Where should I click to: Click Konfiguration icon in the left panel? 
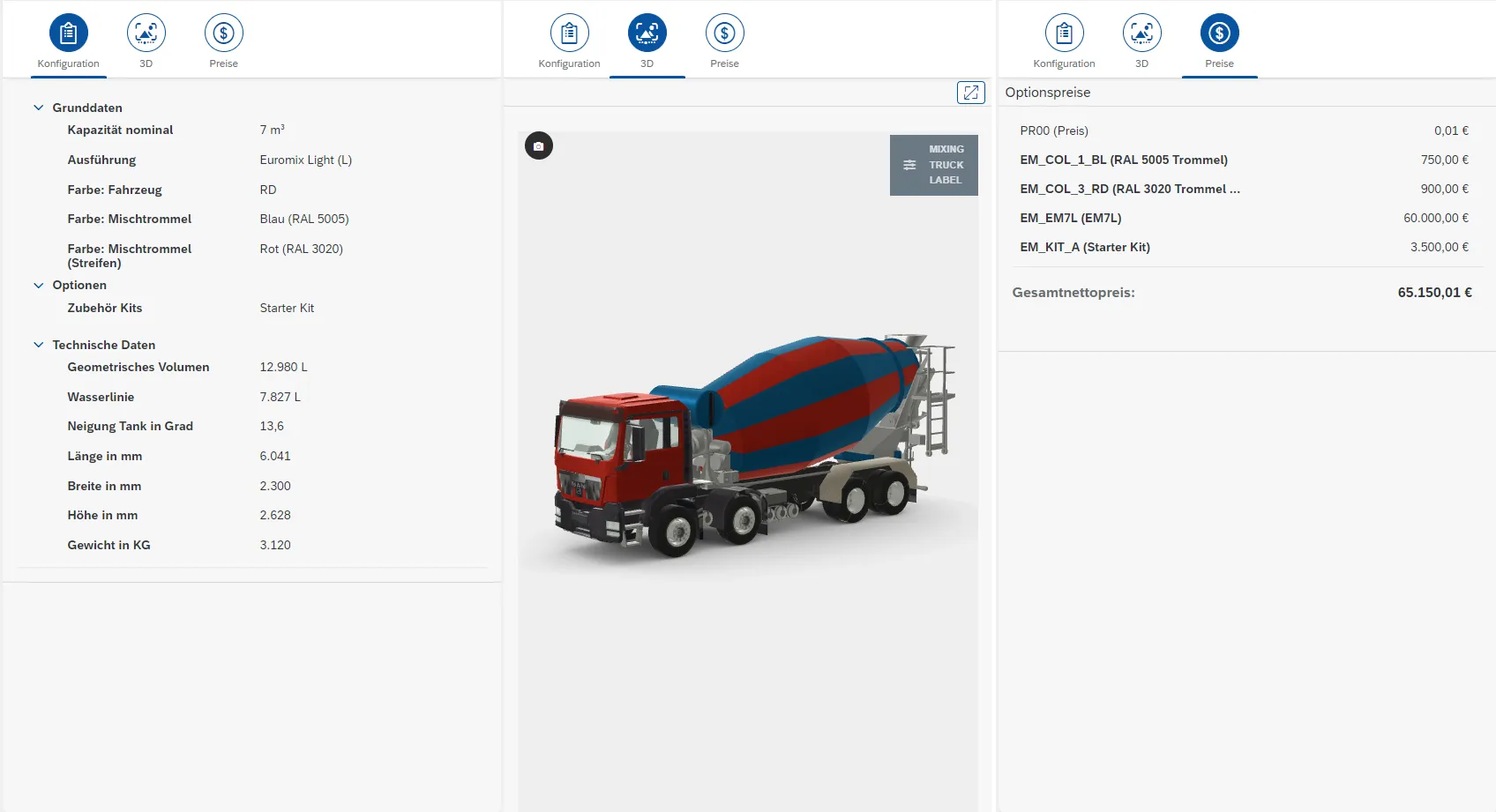(x=68, y=34)
